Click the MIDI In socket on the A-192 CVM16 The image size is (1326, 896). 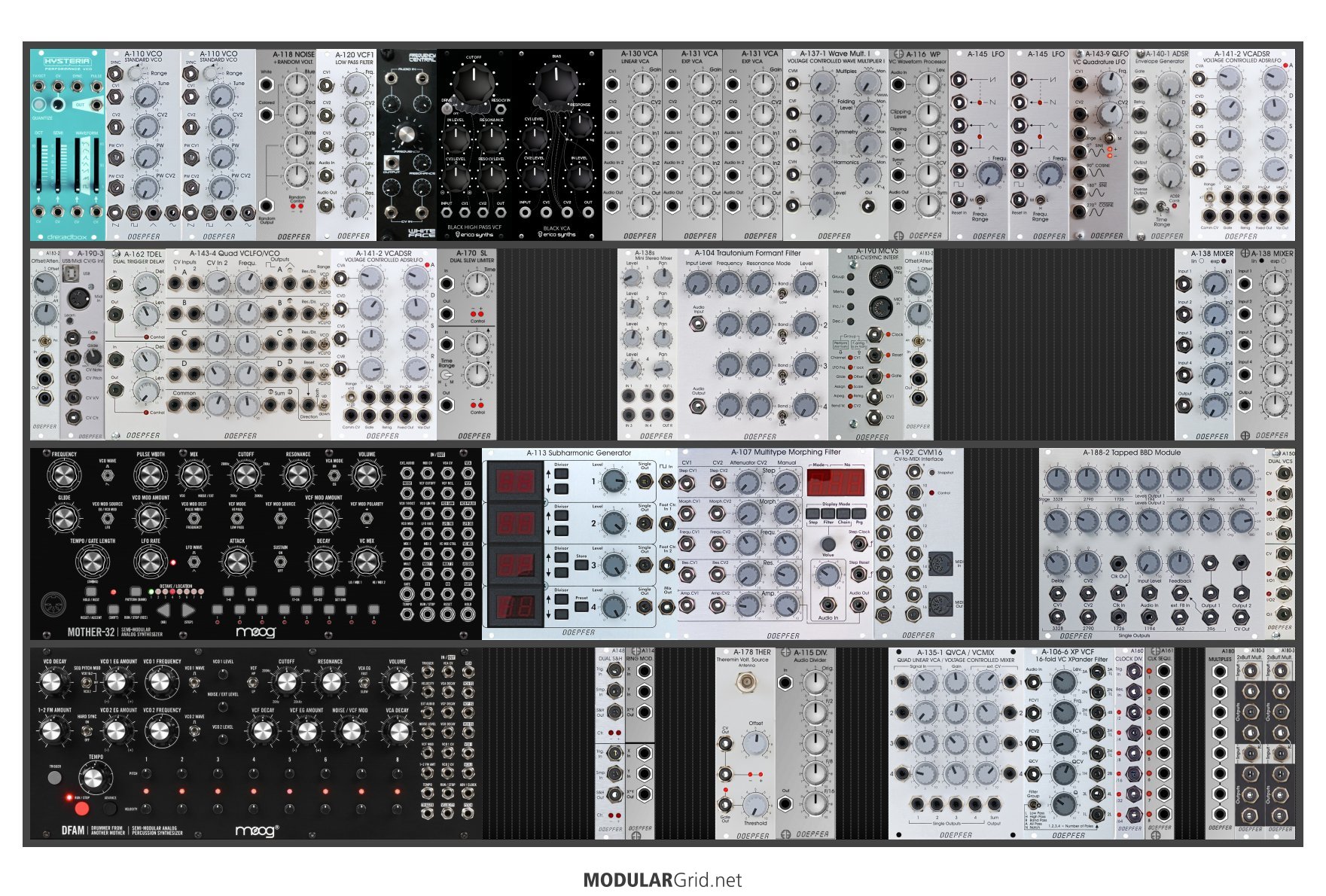tap(940, 564)
